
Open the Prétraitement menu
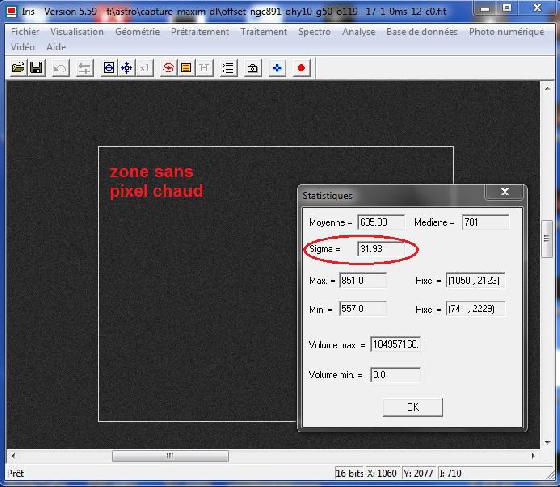pyautogui.click(x=200, y=32)
